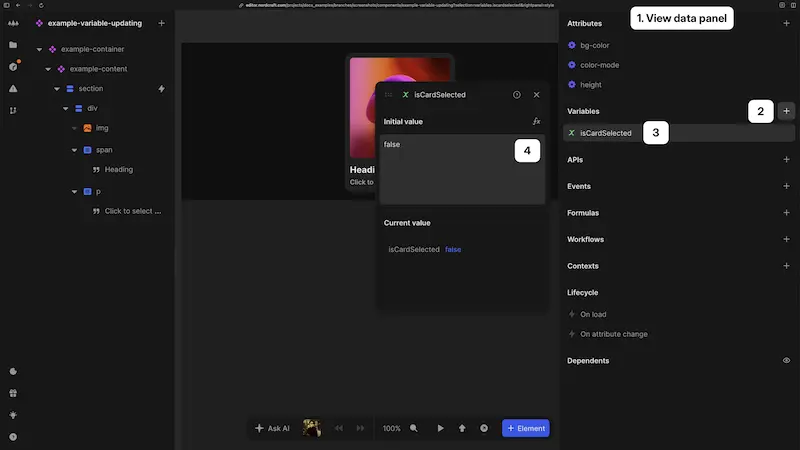Open the fx formula editor for Initial value
The height and width of the screenshot is (450, 800).
pyautogui.click(x=536, y=121)
